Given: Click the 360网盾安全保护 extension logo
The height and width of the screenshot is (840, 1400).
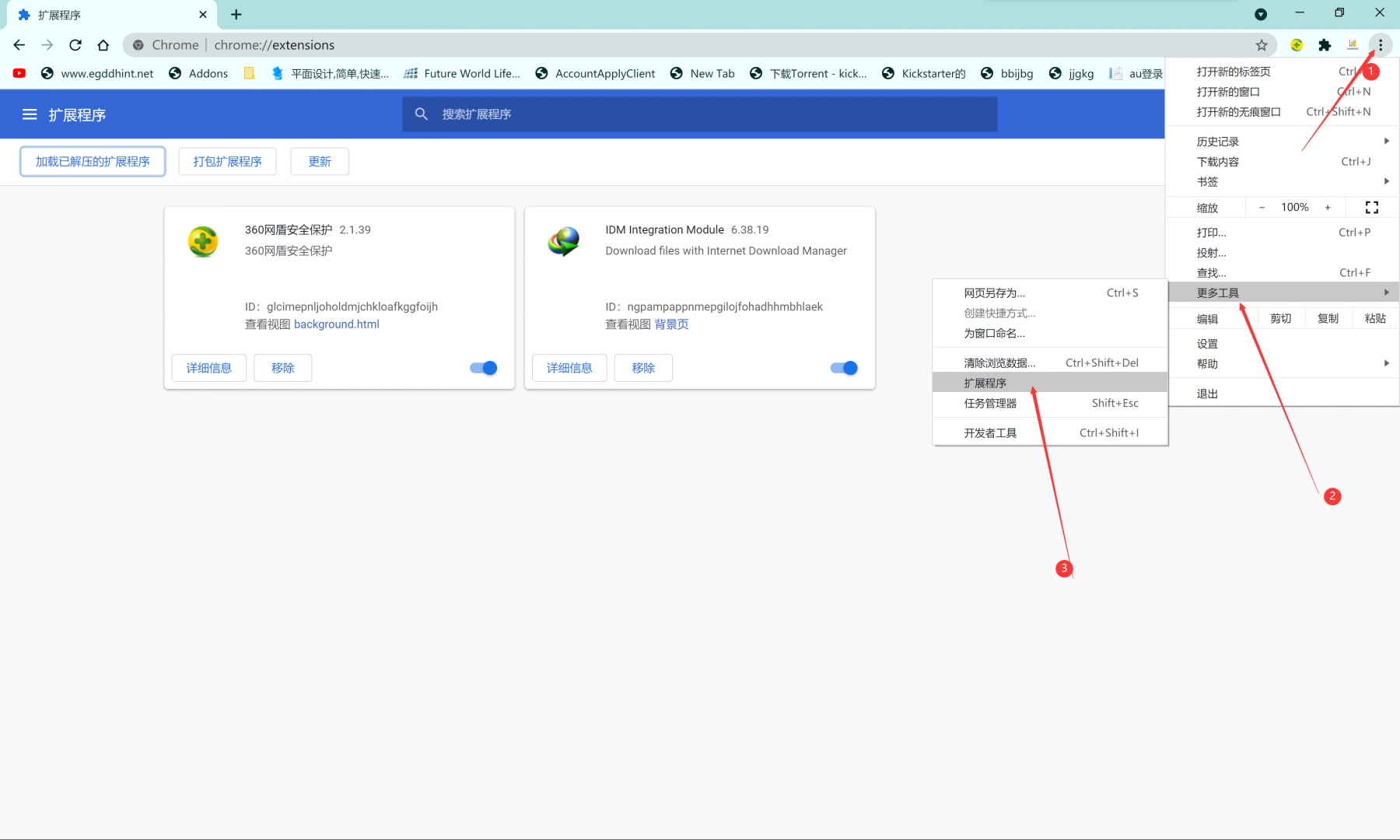Looking at the screenshot, I should [x=203, y=241].
